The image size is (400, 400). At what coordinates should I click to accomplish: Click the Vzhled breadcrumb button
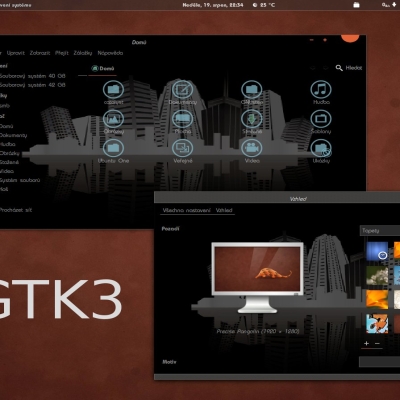tap(224, 210)
